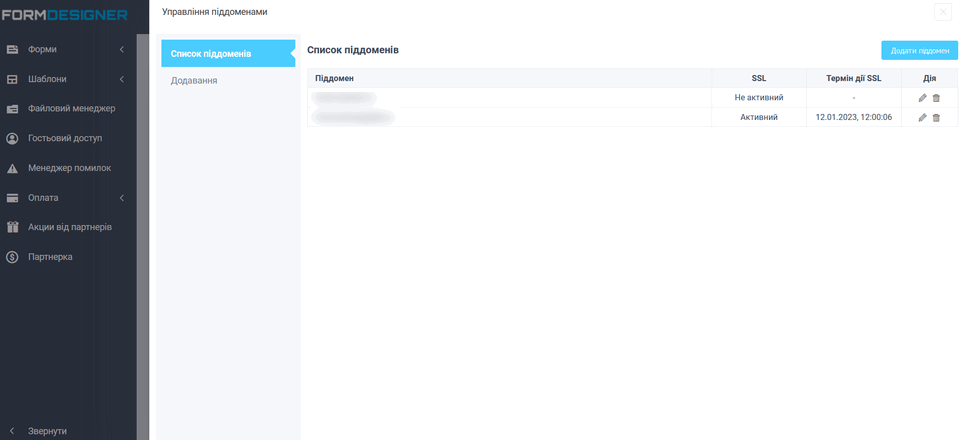Image resolution: width=960 pixels, height=440 pixels.
Task: Open the Додавання tab
Action: coord(194,81)
